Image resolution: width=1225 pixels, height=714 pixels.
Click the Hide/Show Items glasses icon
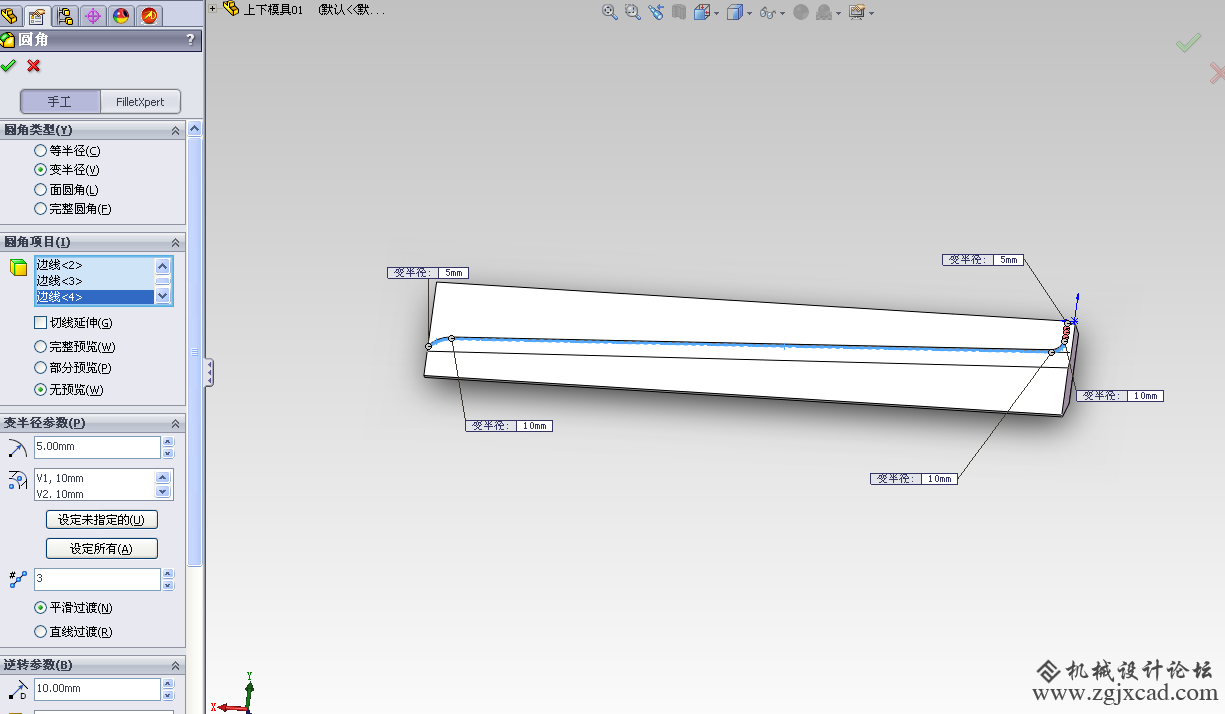pos(767,12)
